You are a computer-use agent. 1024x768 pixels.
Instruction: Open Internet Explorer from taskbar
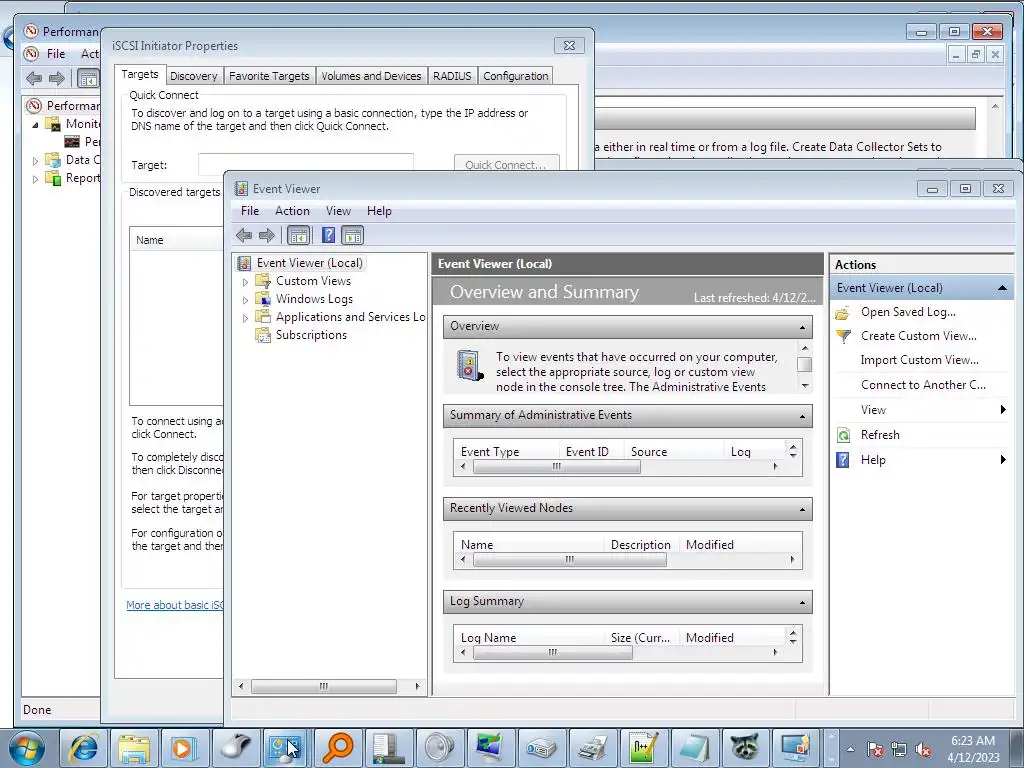[x=84, y=748]
